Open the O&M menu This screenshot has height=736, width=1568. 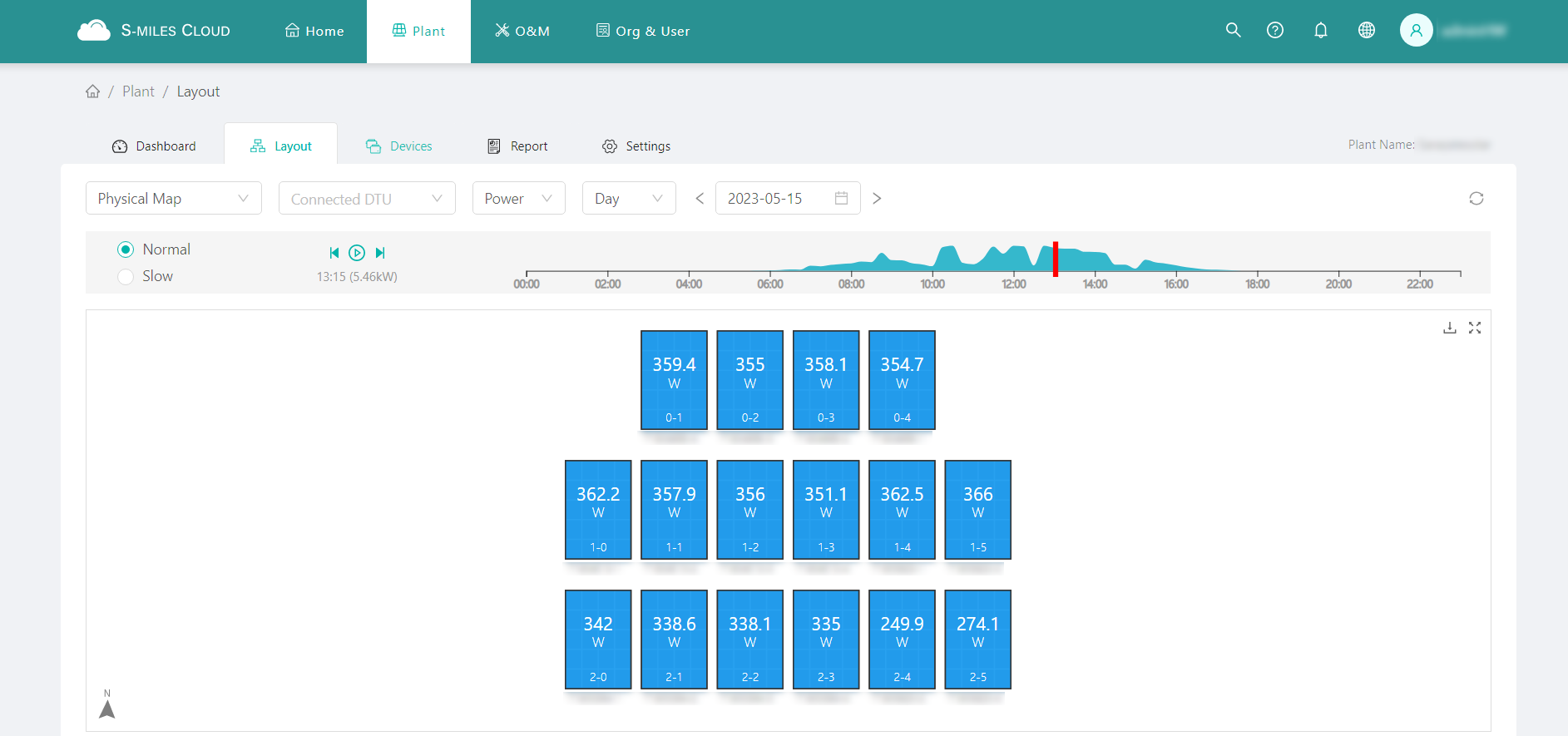pyautogui.click(x=522, y=32)
